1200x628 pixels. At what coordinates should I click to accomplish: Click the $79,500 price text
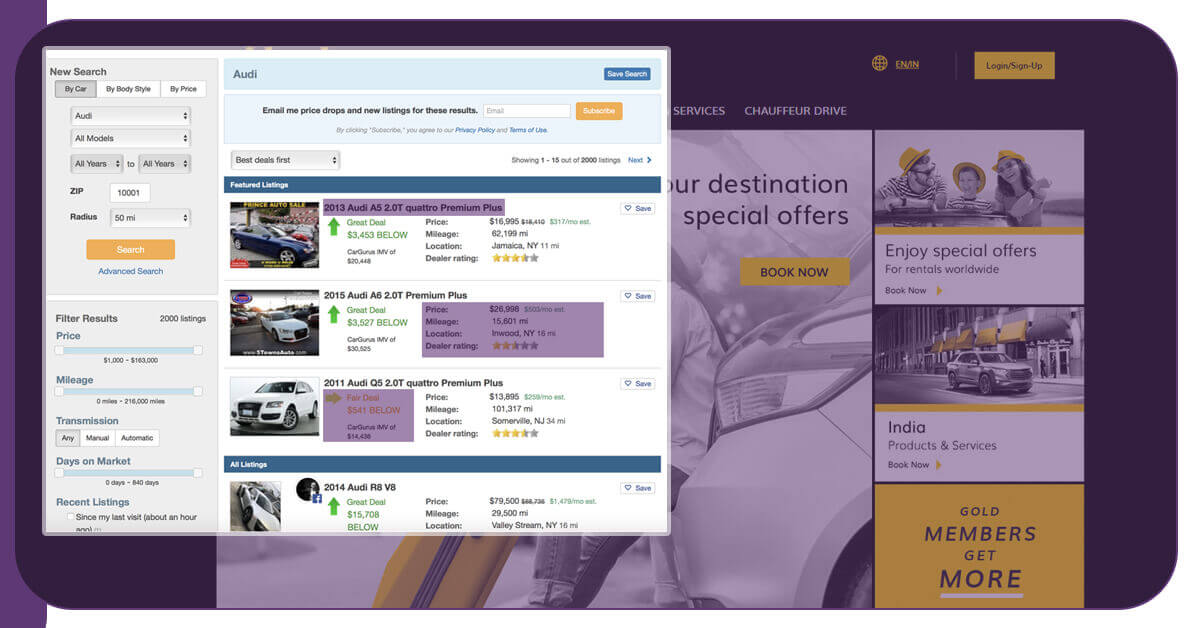click(504, 501)
